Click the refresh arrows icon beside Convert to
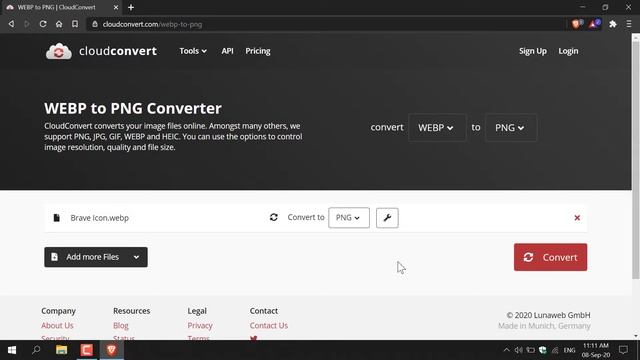This screenshot has width=640, height=360. [x=273, y=218]
